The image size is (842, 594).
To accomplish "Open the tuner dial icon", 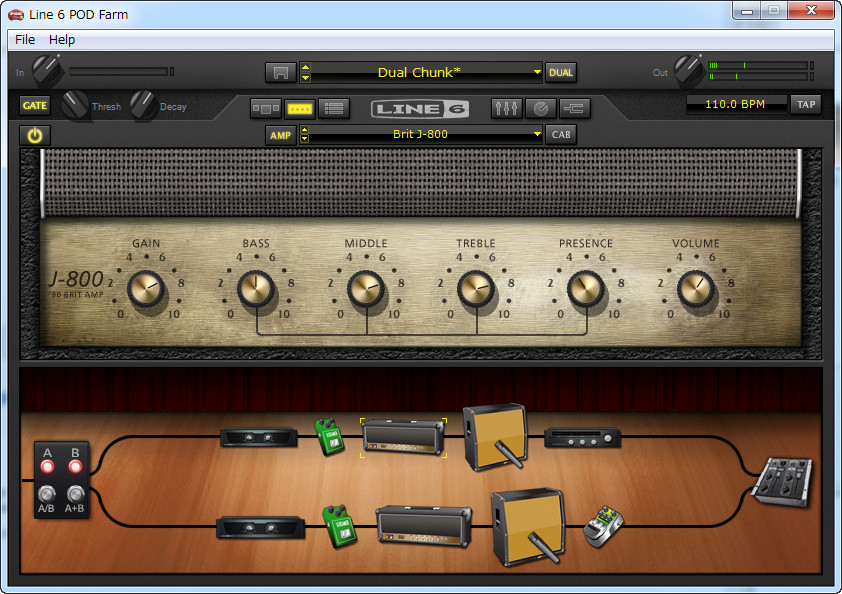I will [541, 108].
